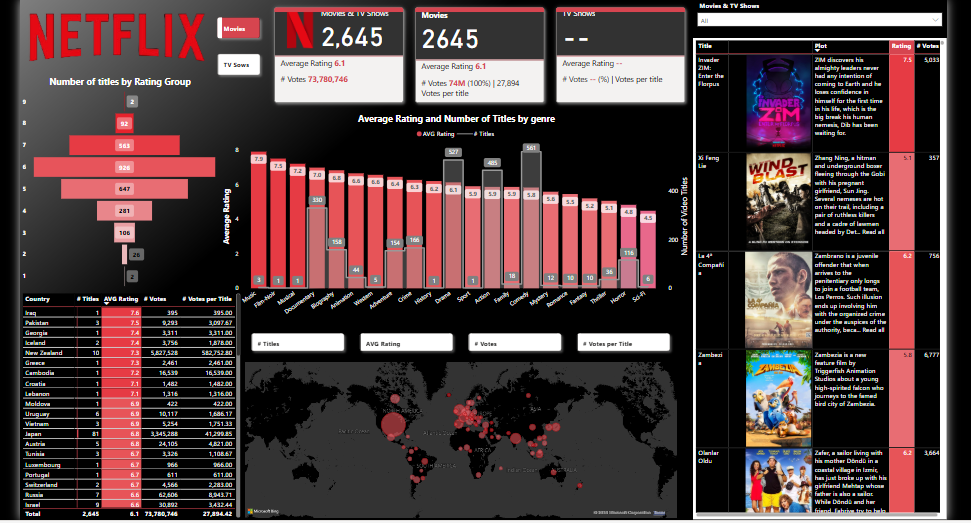Click the Xi Feng Lie title cell
Screen dimensions: 971x523
point(708,162)
